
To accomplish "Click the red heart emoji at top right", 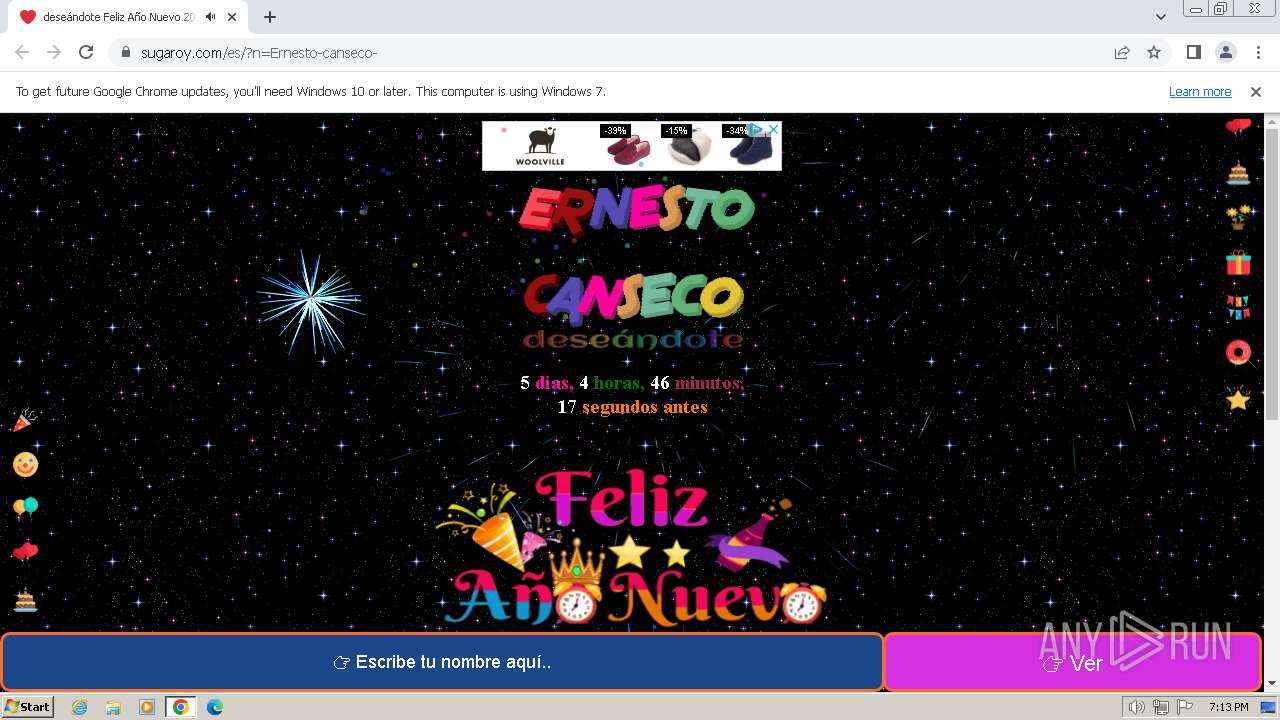I will [1238, 127].
